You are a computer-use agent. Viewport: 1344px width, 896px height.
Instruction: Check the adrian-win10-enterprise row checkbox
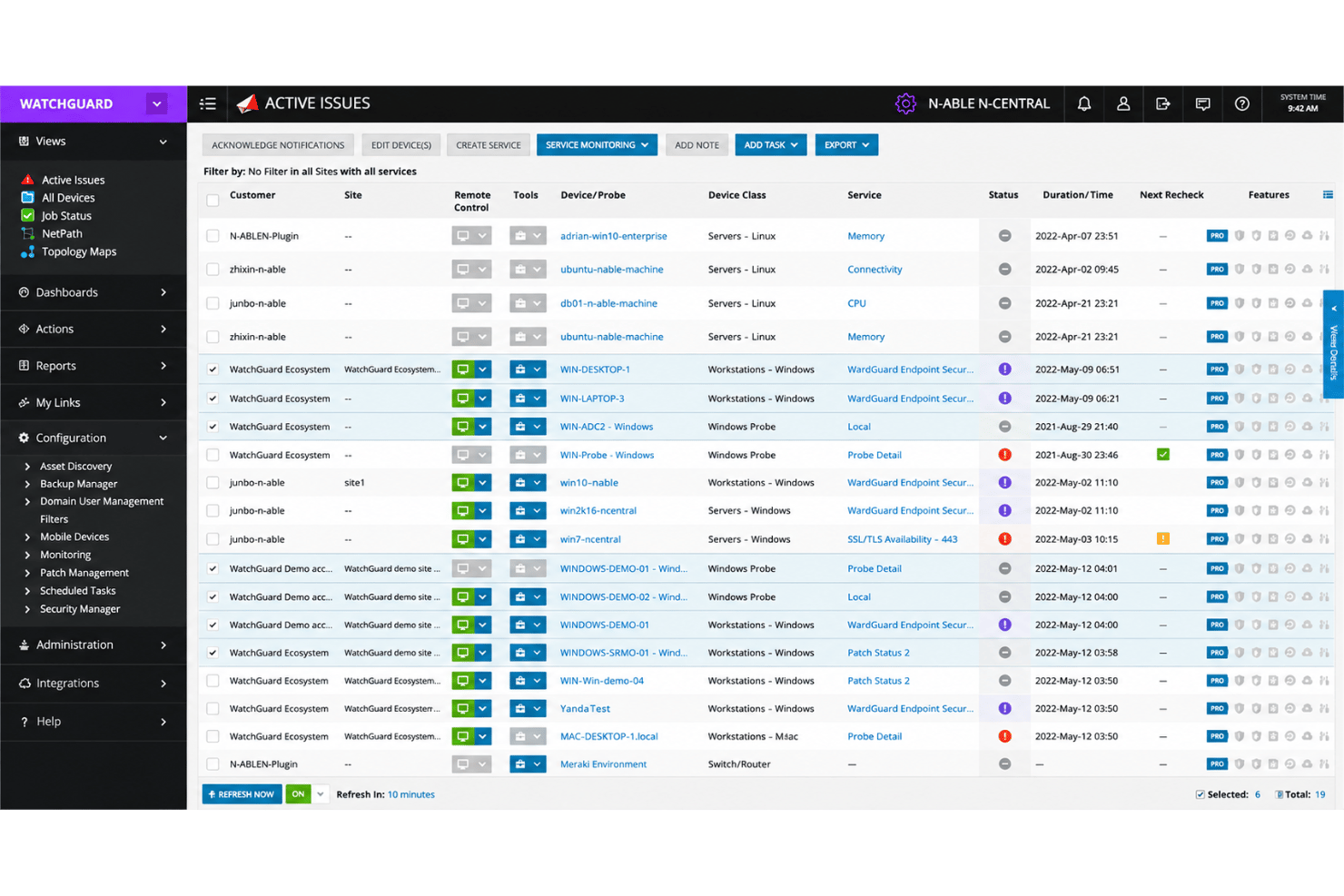tap(212, 236)
